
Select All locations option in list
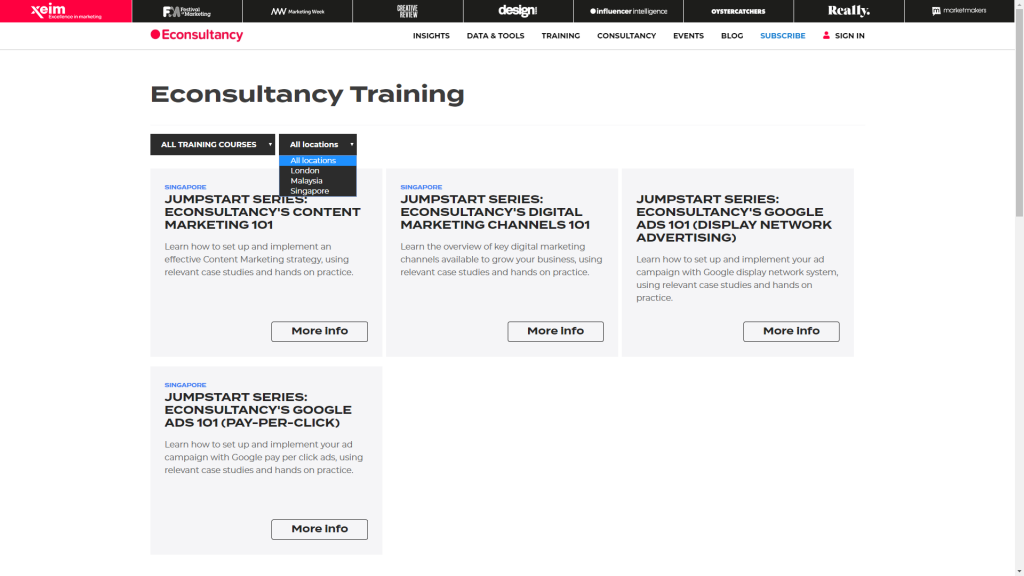[317, 161]
